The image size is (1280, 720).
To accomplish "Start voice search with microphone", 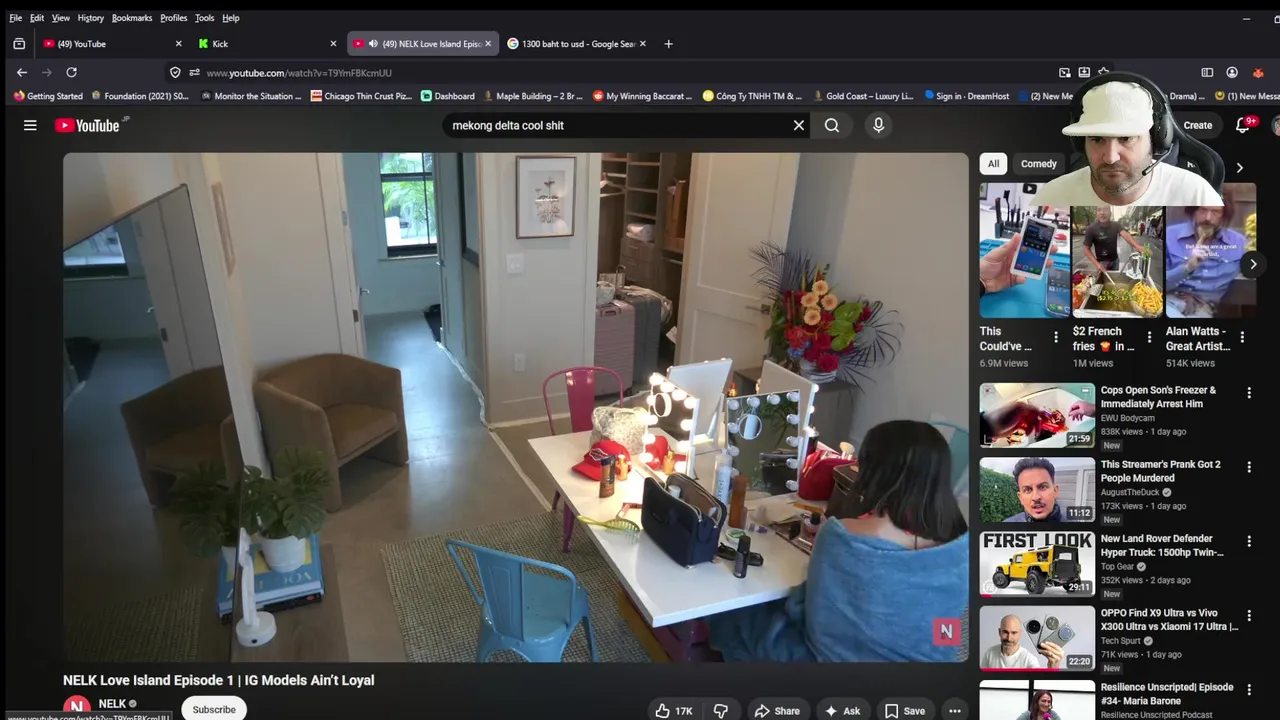I will pyautogui.click(x=879, y=125).
